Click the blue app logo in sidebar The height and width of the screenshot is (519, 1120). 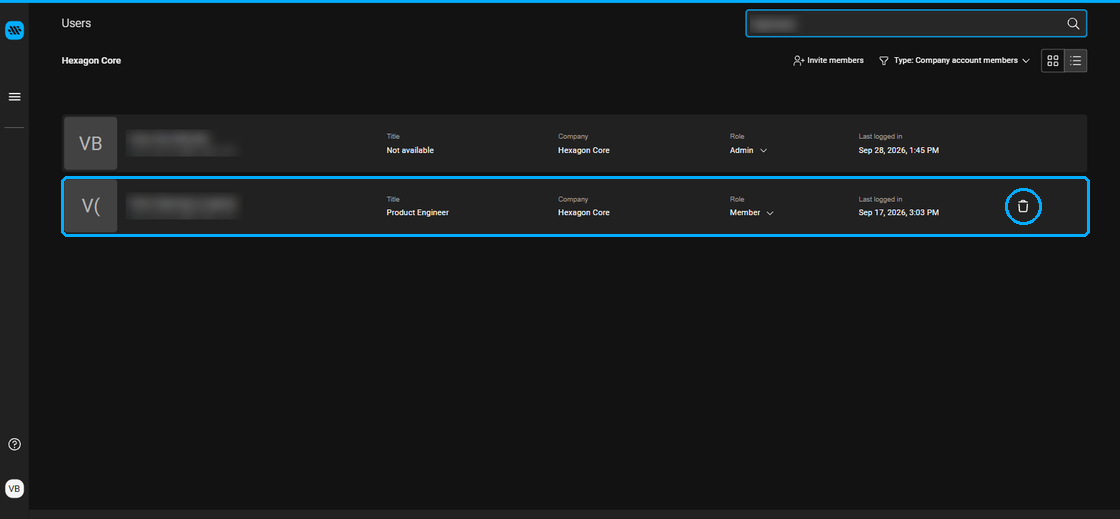pyautogui.click(x=14, y=30)
